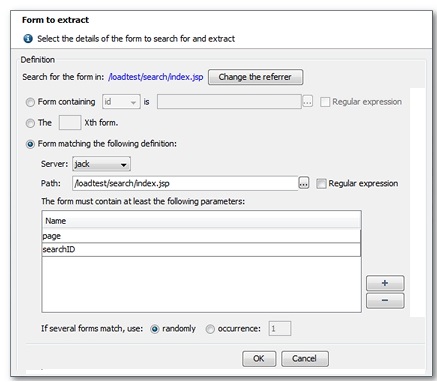The height and width of the screenshot is (382, 437).
Task: Select the 'Form containing' radio option
Action: pos(30,102)
